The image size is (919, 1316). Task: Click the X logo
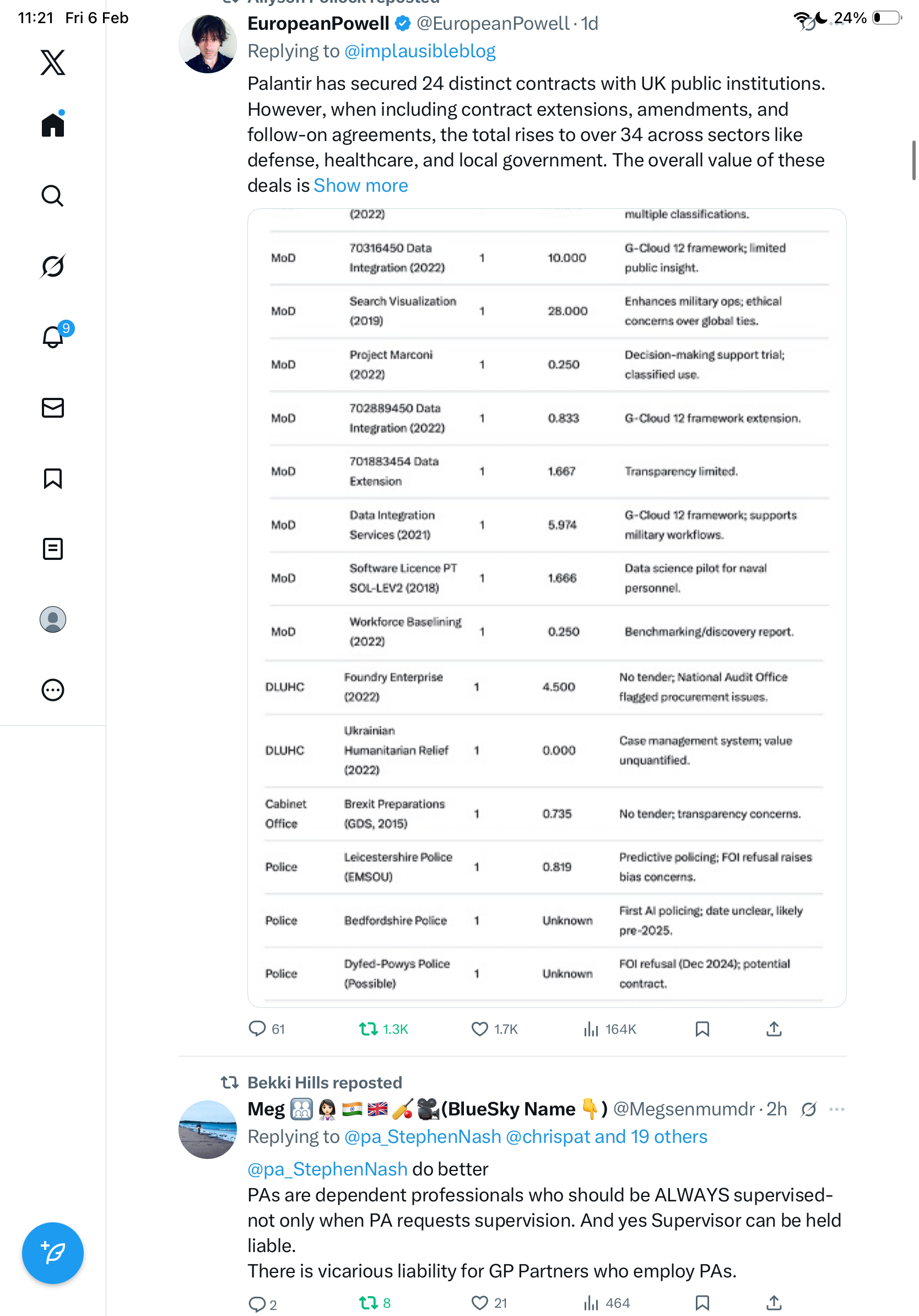53,62
